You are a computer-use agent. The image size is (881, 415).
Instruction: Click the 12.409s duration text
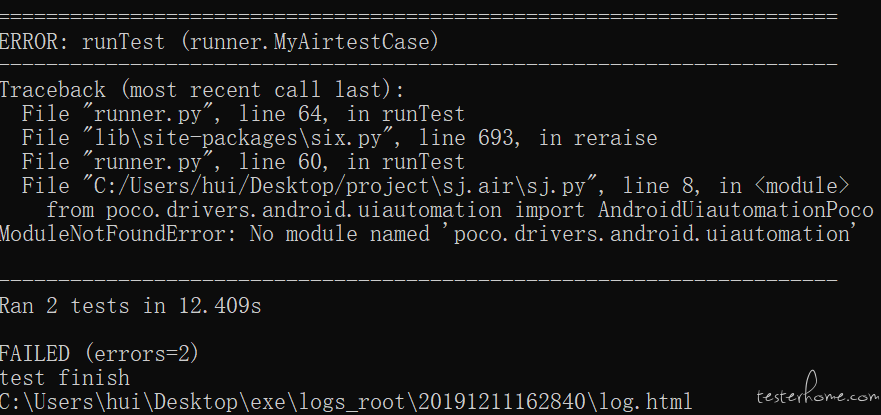[220, 306]
